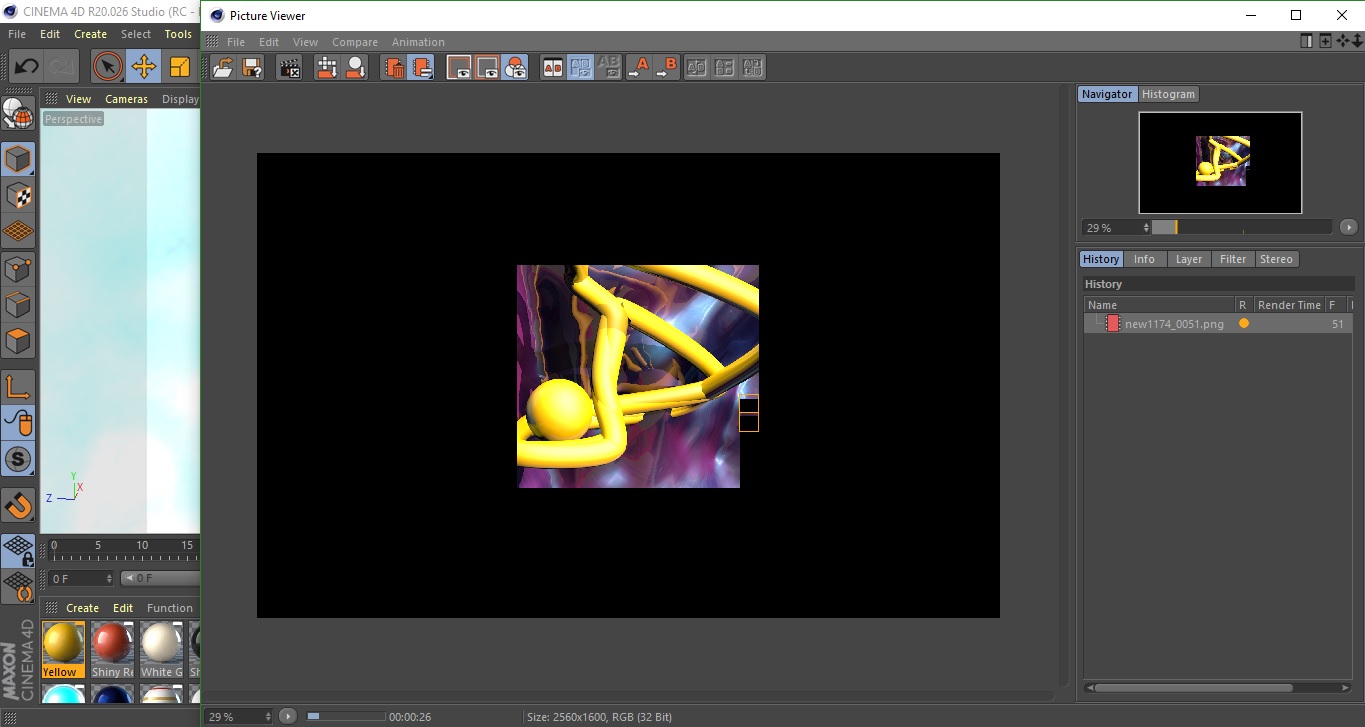
Task: Enable Model mode cube icon
Action: point(18,159)
